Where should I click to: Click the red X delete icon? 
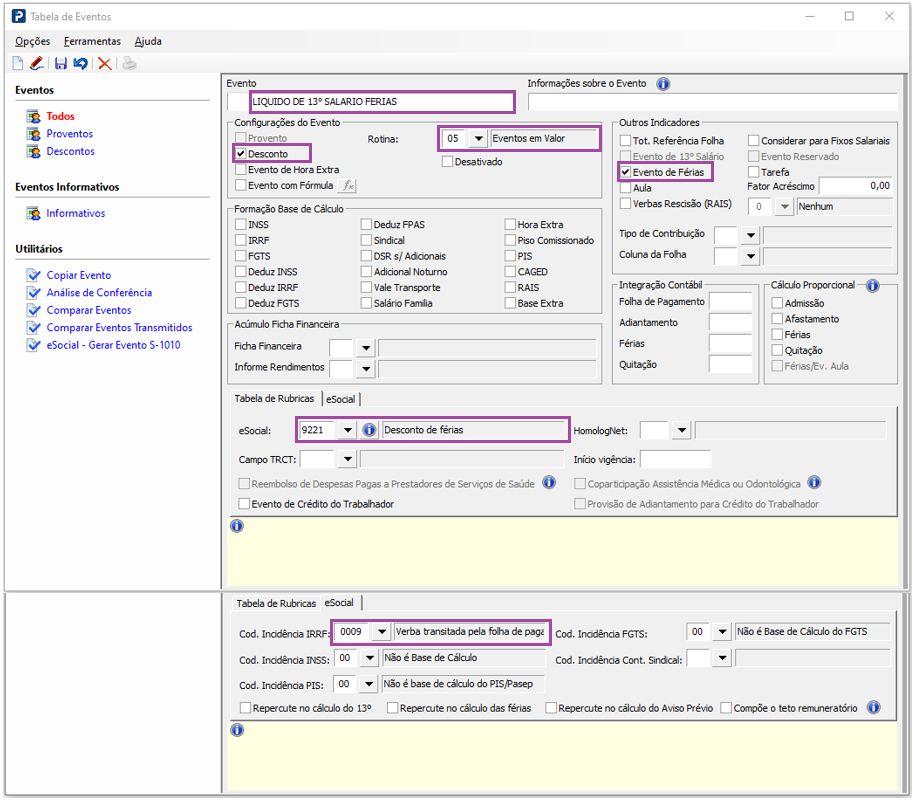point(105,64)
